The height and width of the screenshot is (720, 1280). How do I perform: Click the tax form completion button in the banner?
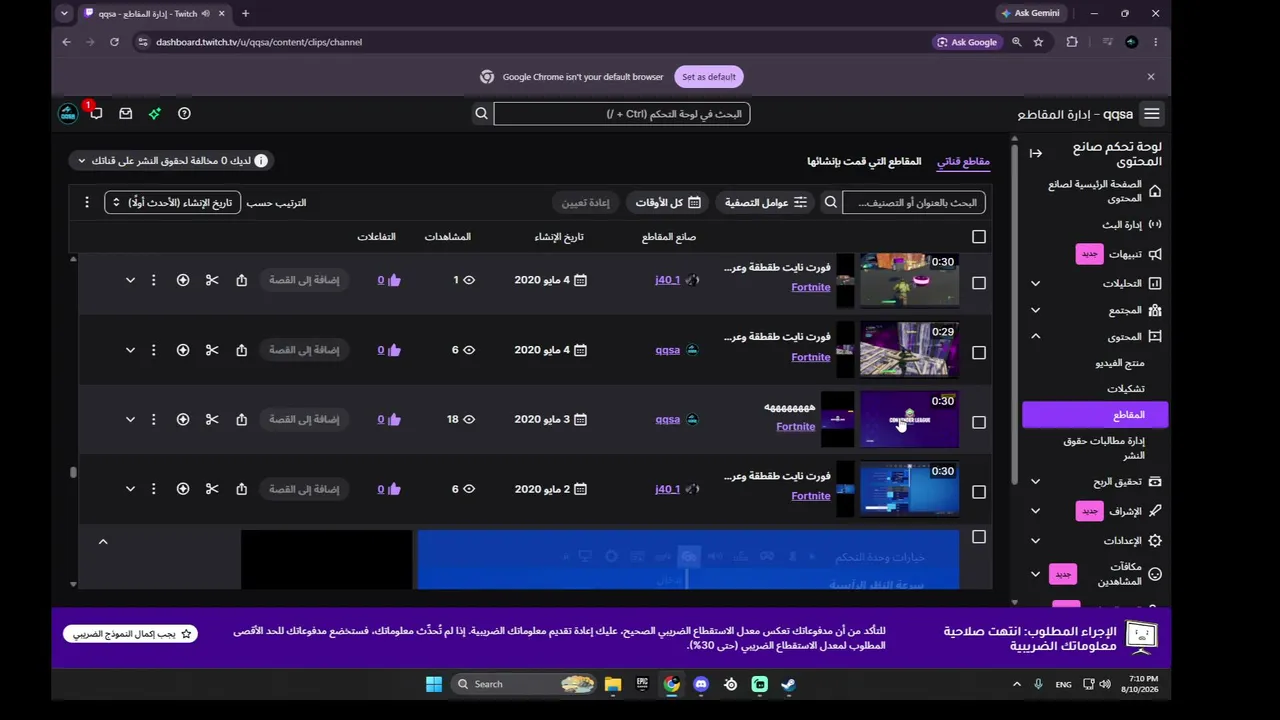[130, 634]
